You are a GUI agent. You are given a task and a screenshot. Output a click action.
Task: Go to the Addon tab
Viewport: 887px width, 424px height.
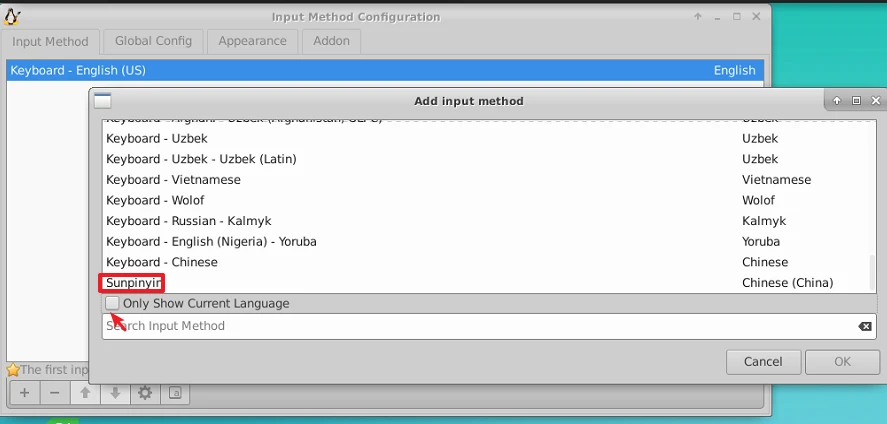pos(332,41)
